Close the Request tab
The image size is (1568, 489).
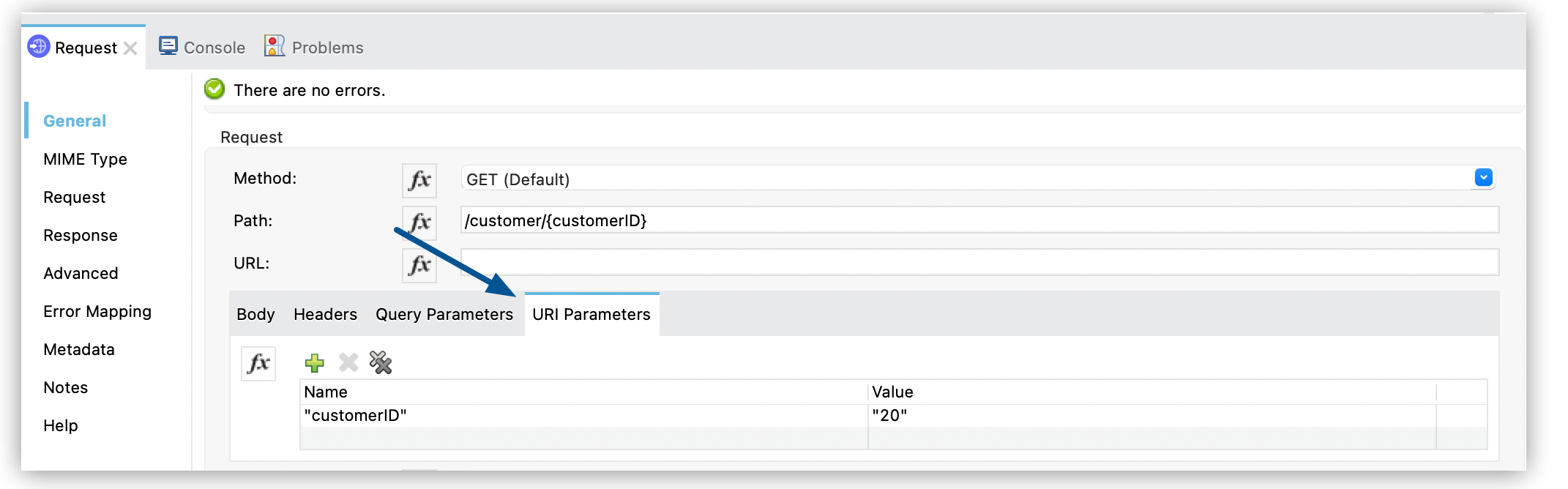click(131, 48)
